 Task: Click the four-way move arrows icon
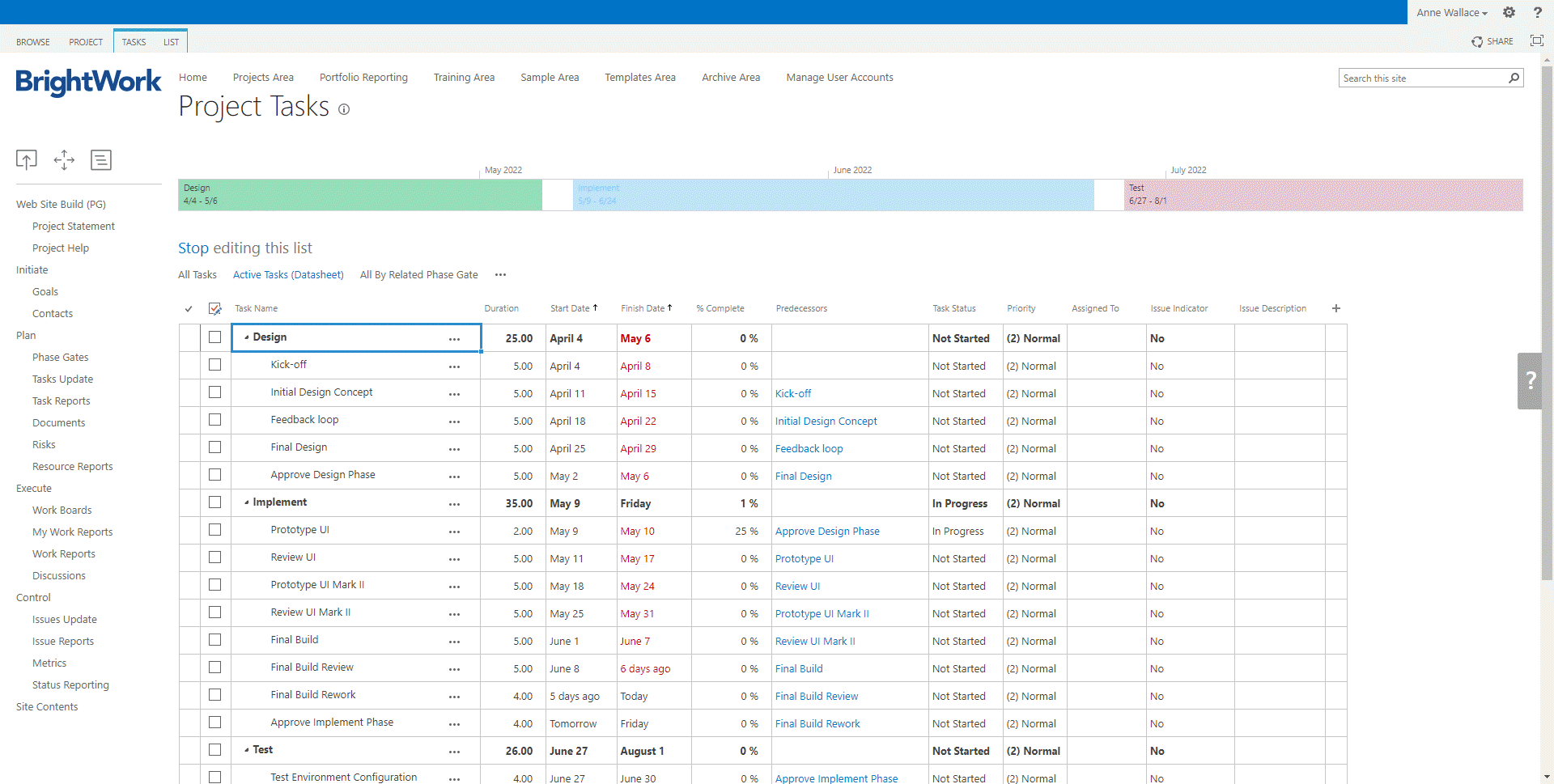click(x=64, y=159)
